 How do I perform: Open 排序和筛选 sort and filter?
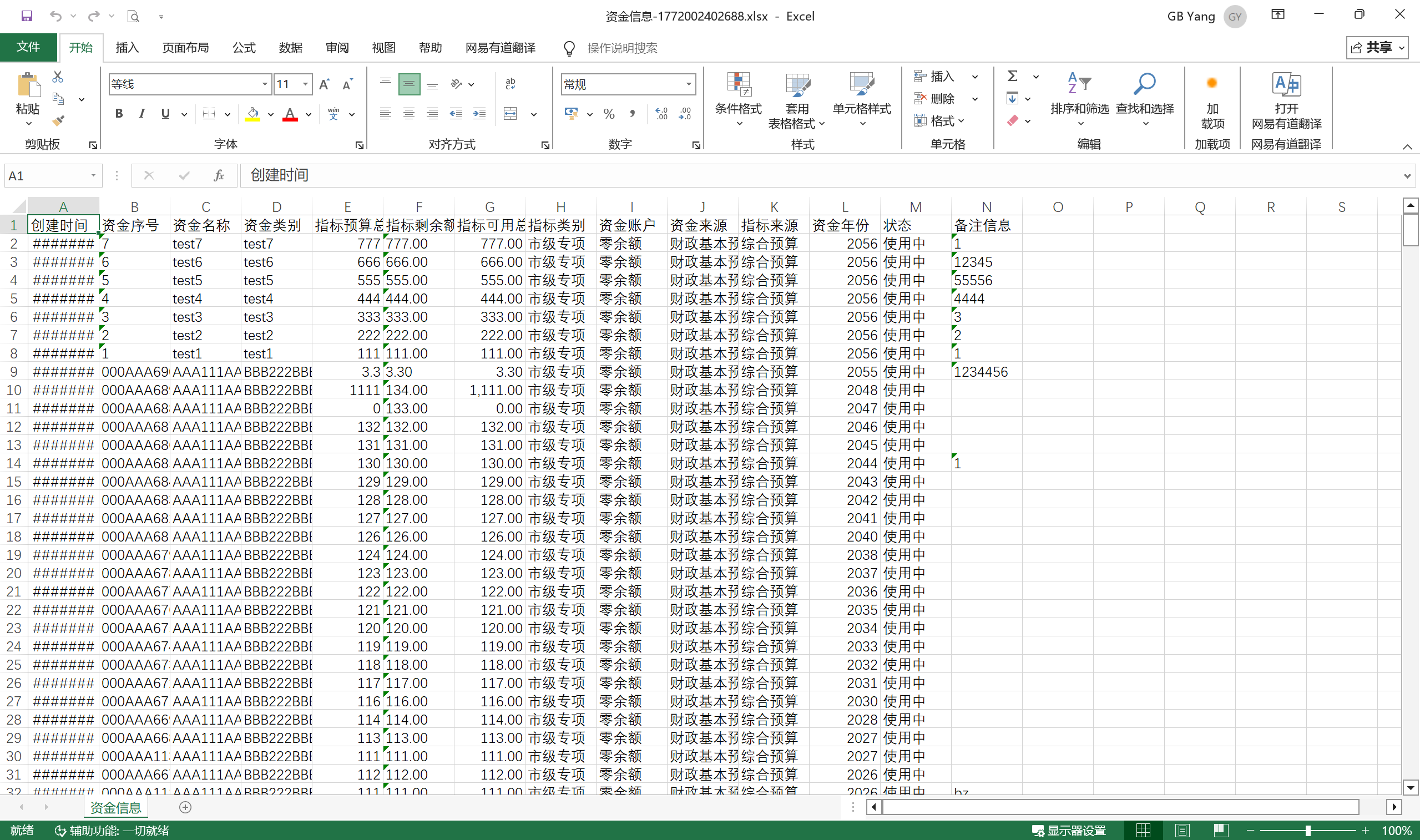(x=1079, y=99)
